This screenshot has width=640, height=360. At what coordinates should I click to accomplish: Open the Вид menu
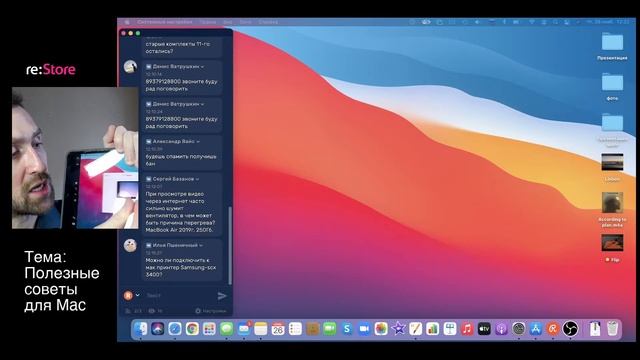[228, 22]
